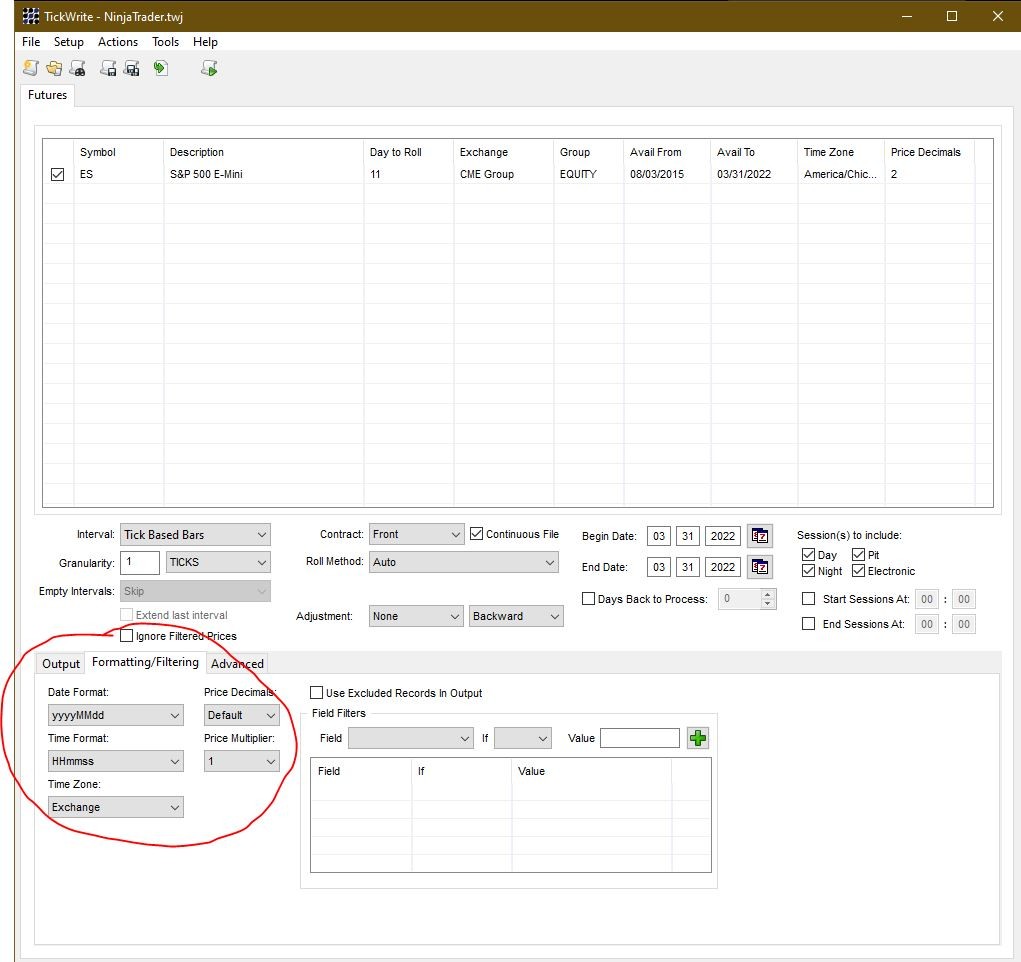Image resolution: width=1021 pixels, height=962 pixels.
Task: Open the Tools menu
Action: click(x=165, y=42)
